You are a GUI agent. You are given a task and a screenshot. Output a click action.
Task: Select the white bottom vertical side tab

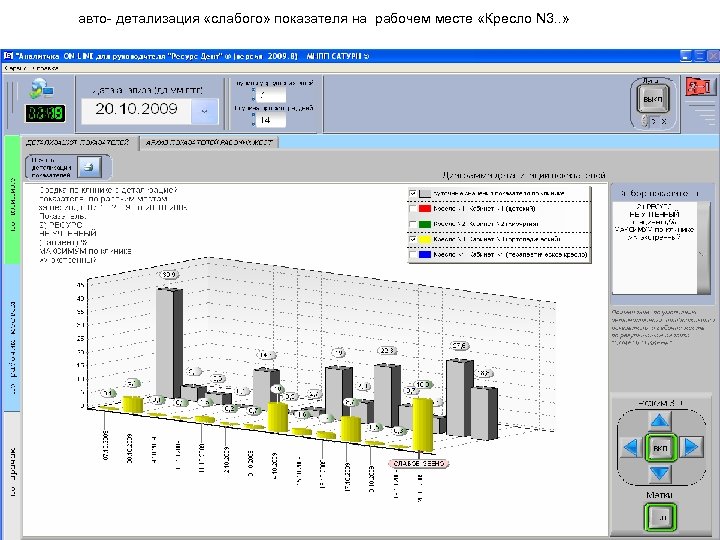coord(12,473)
